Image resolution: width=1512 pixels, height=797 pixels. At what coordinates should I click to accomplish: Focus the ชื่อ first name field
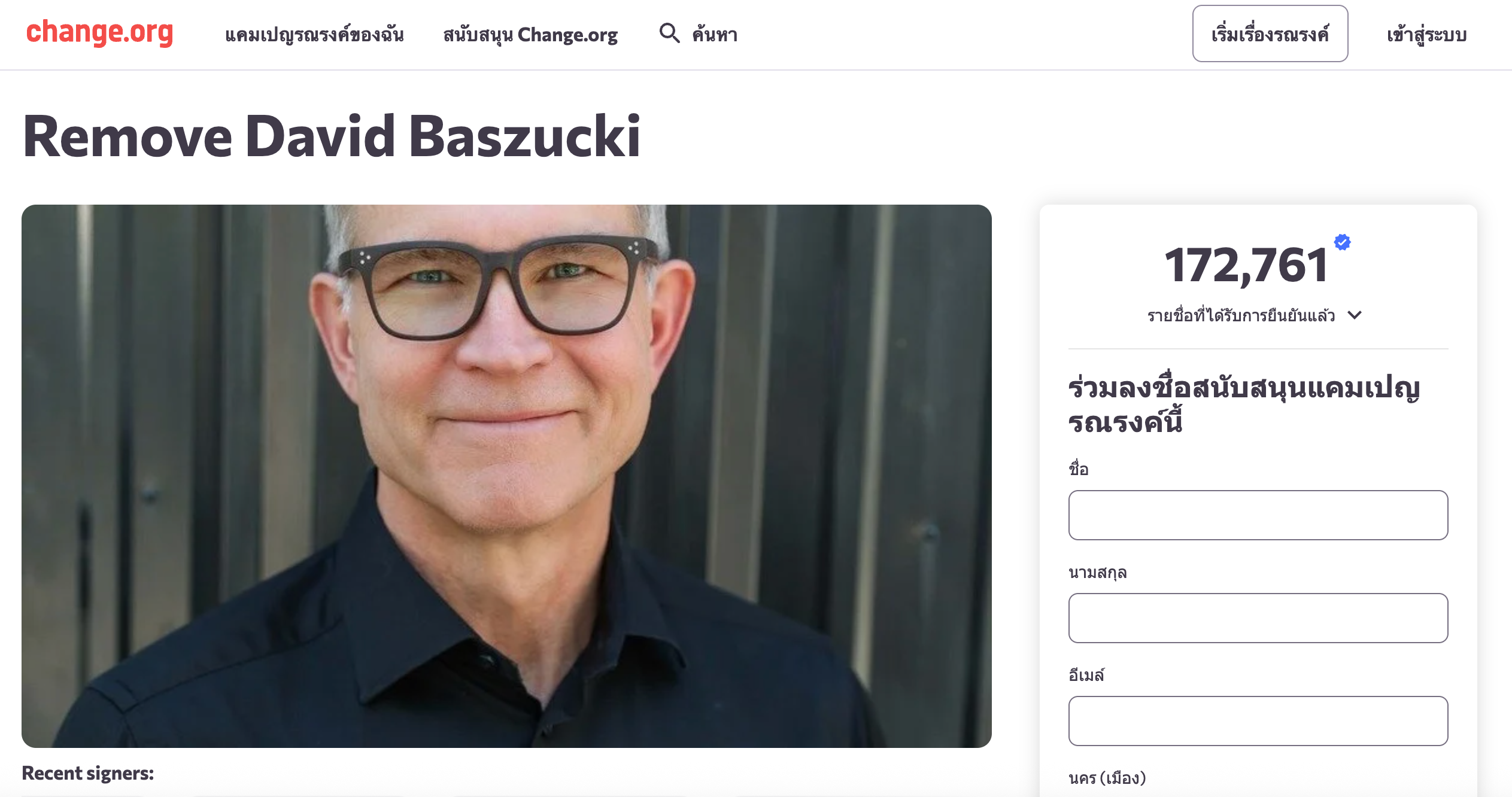click(1258, 515)
